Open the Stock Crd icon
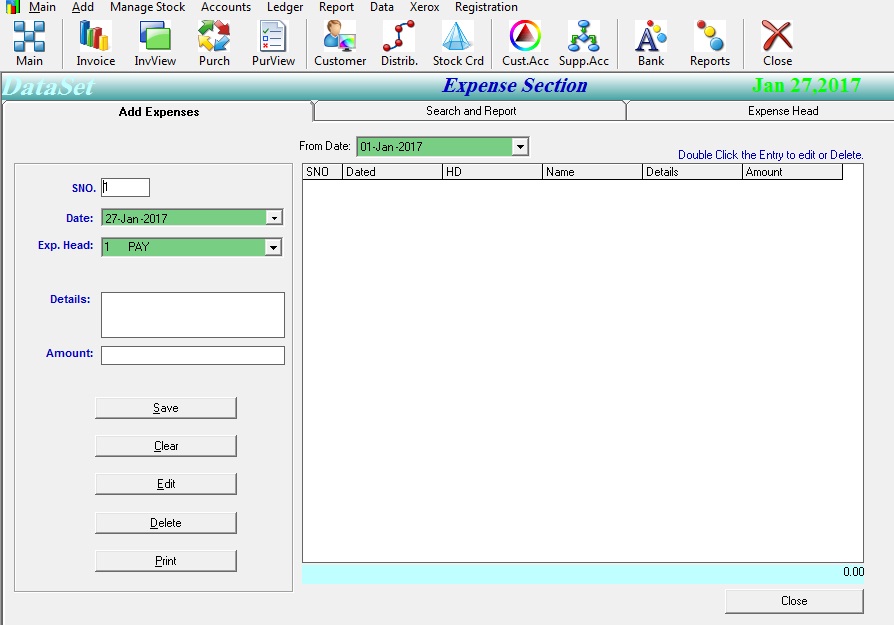 click(458, 44)
